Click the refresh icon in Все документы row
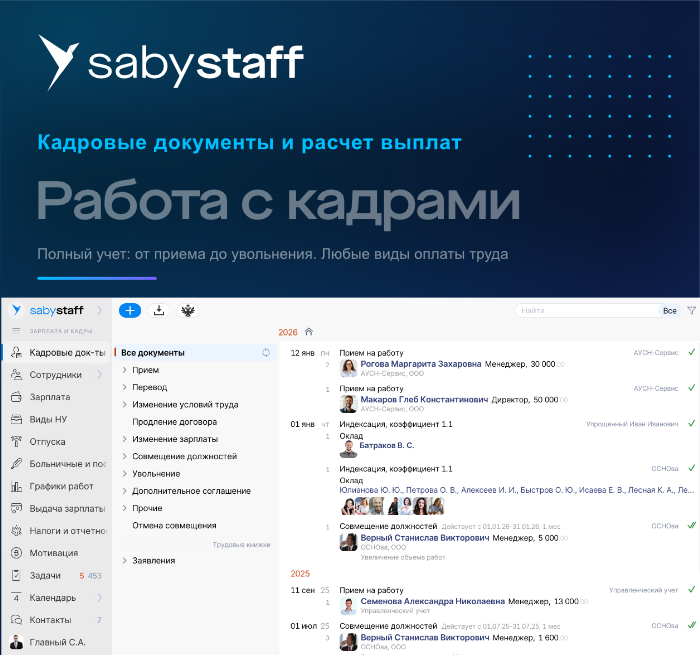700x655 pixels. coord(266,353)
